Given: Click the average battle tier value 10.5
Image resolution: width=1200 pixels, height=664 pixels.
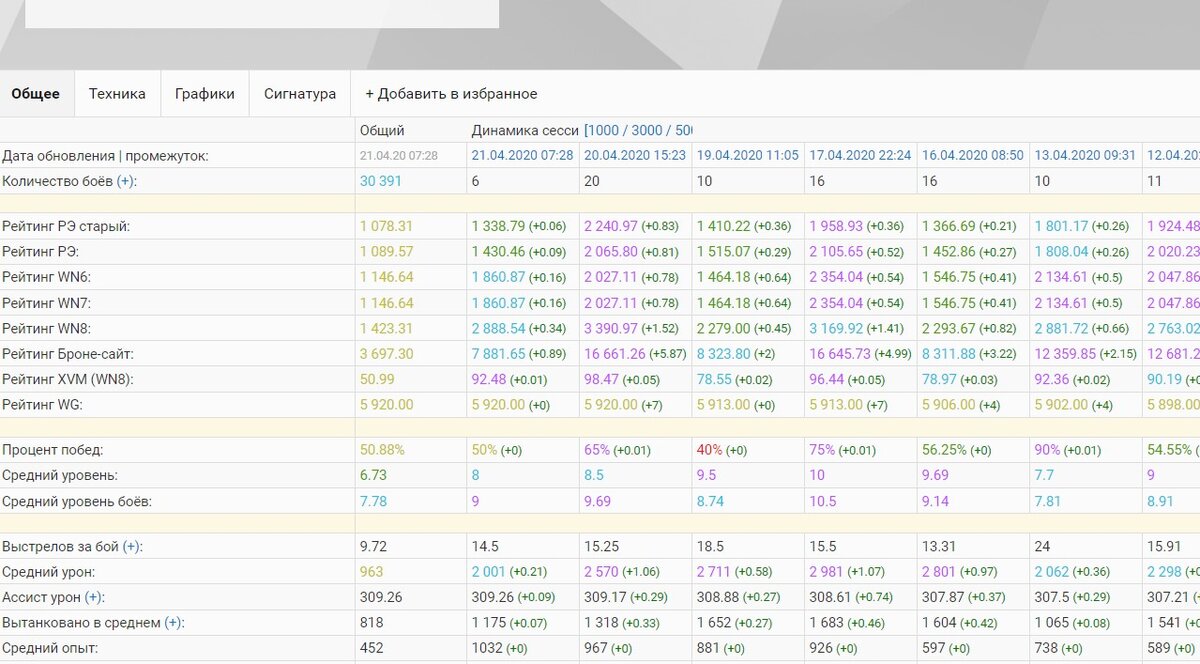Looking at the screenshot, I should click(x=823, y=501).
